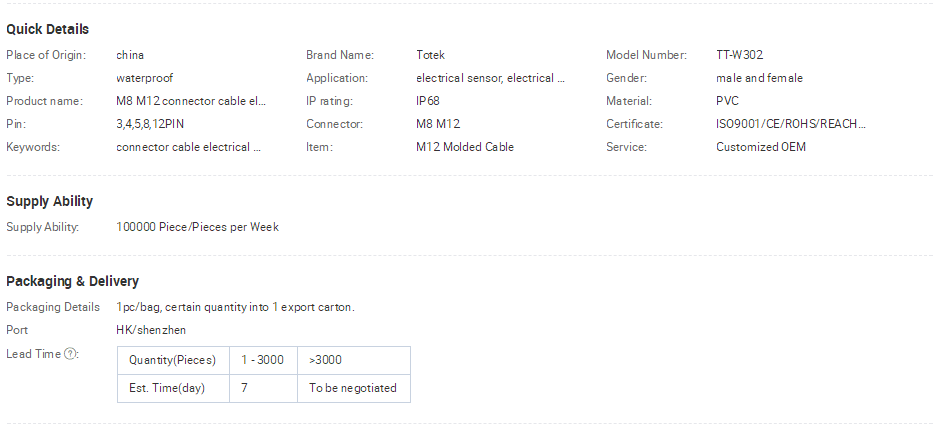
Task: Click the truncated Keywords value text
Action: click(x=188, y=147)
